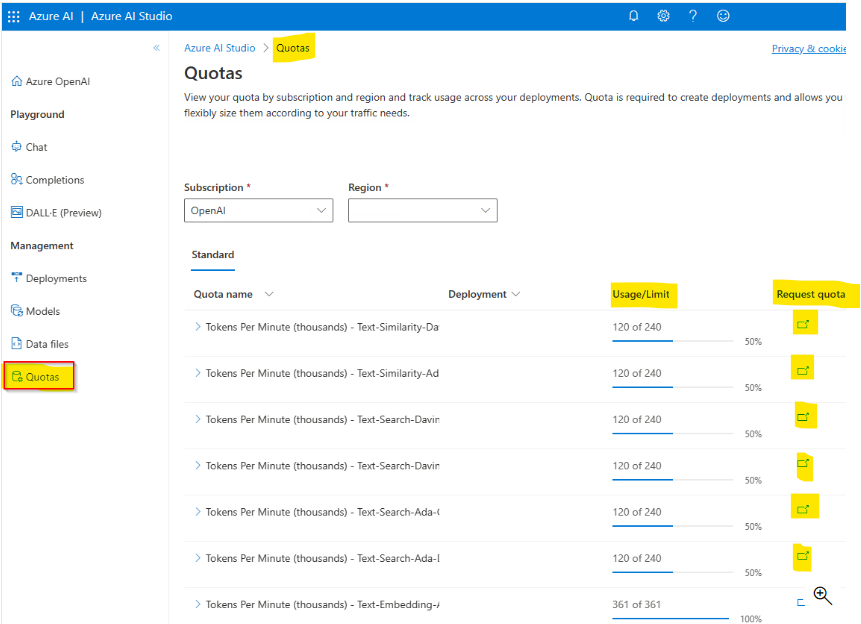Open notifications bell icon

coord(634,16)
